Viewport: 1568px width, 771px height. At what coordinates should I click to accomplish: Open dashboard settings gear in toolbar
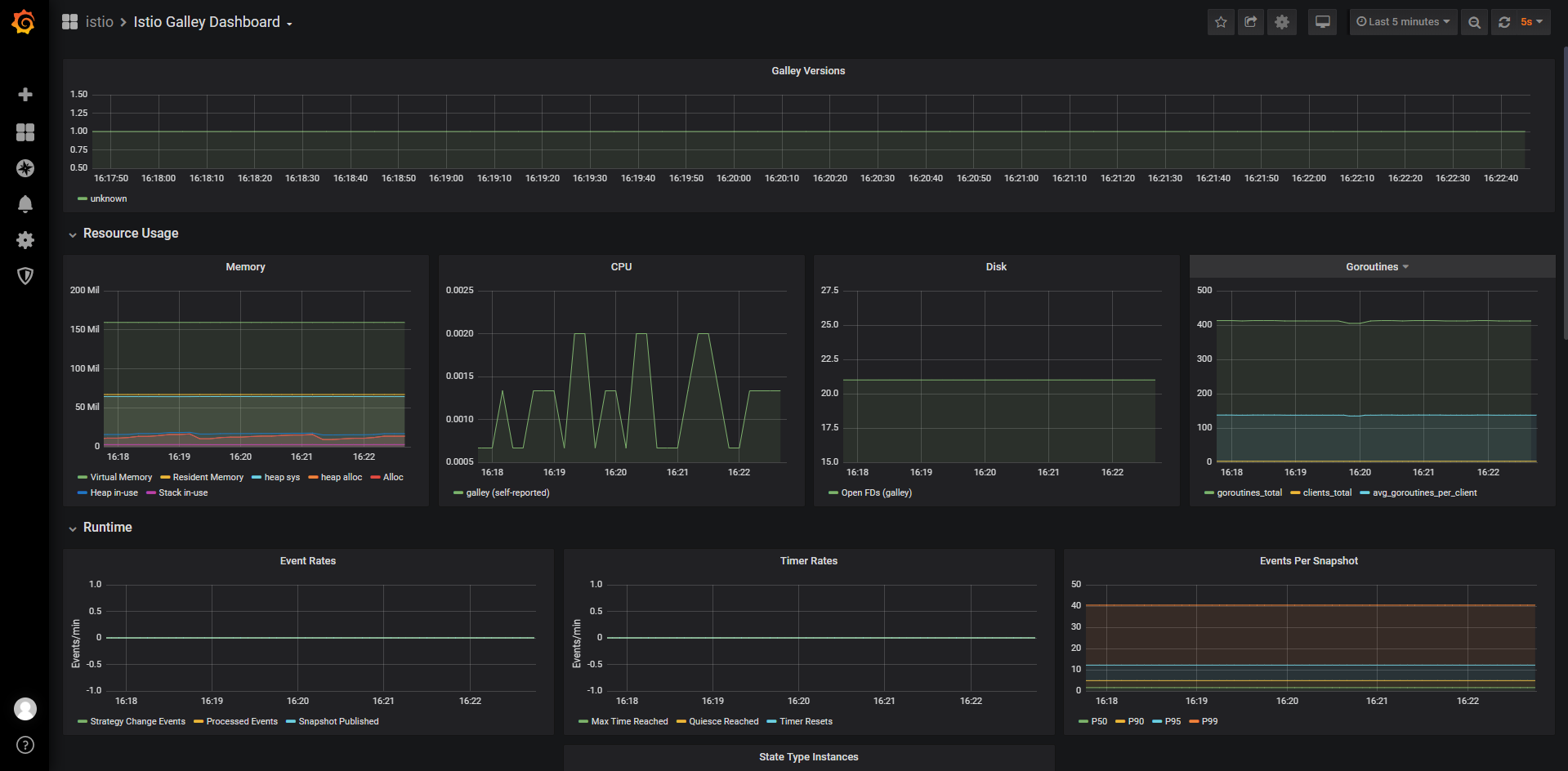(x=1282, y=22)
